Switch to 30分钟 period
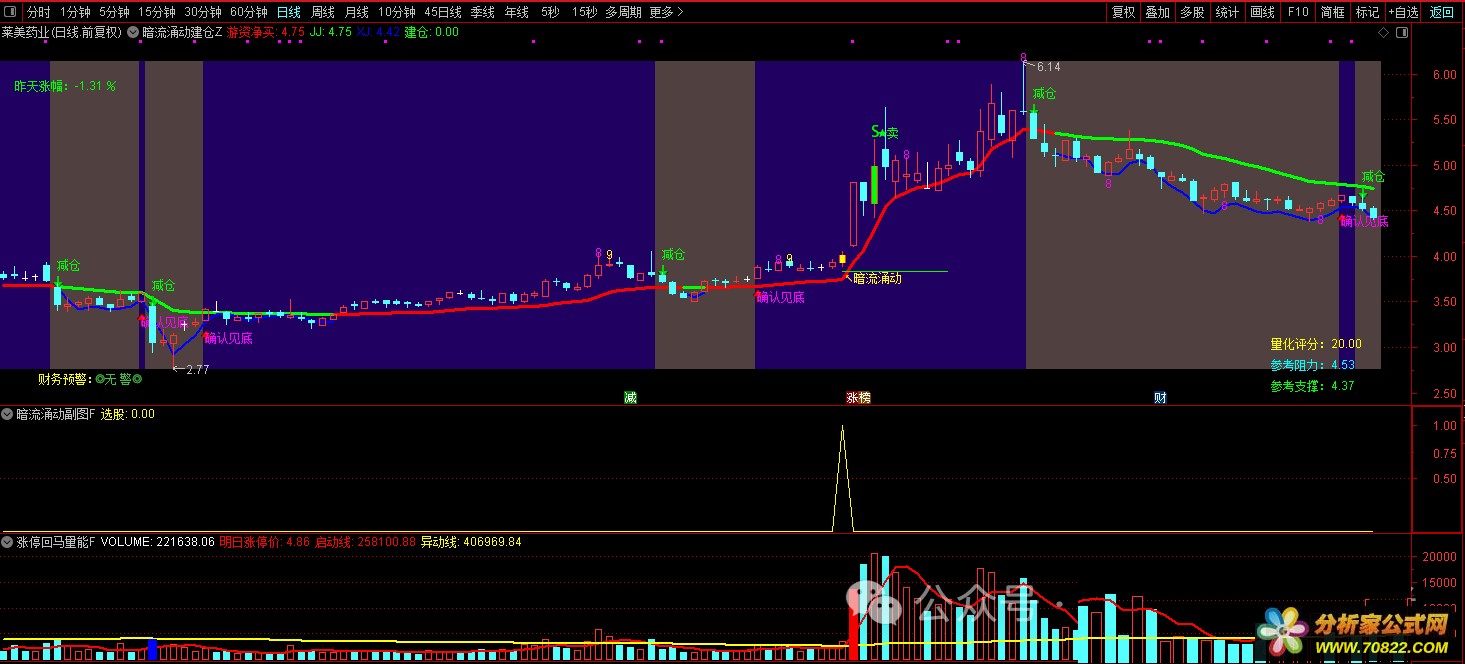The image size is (1465, 664). pos(203,12)
